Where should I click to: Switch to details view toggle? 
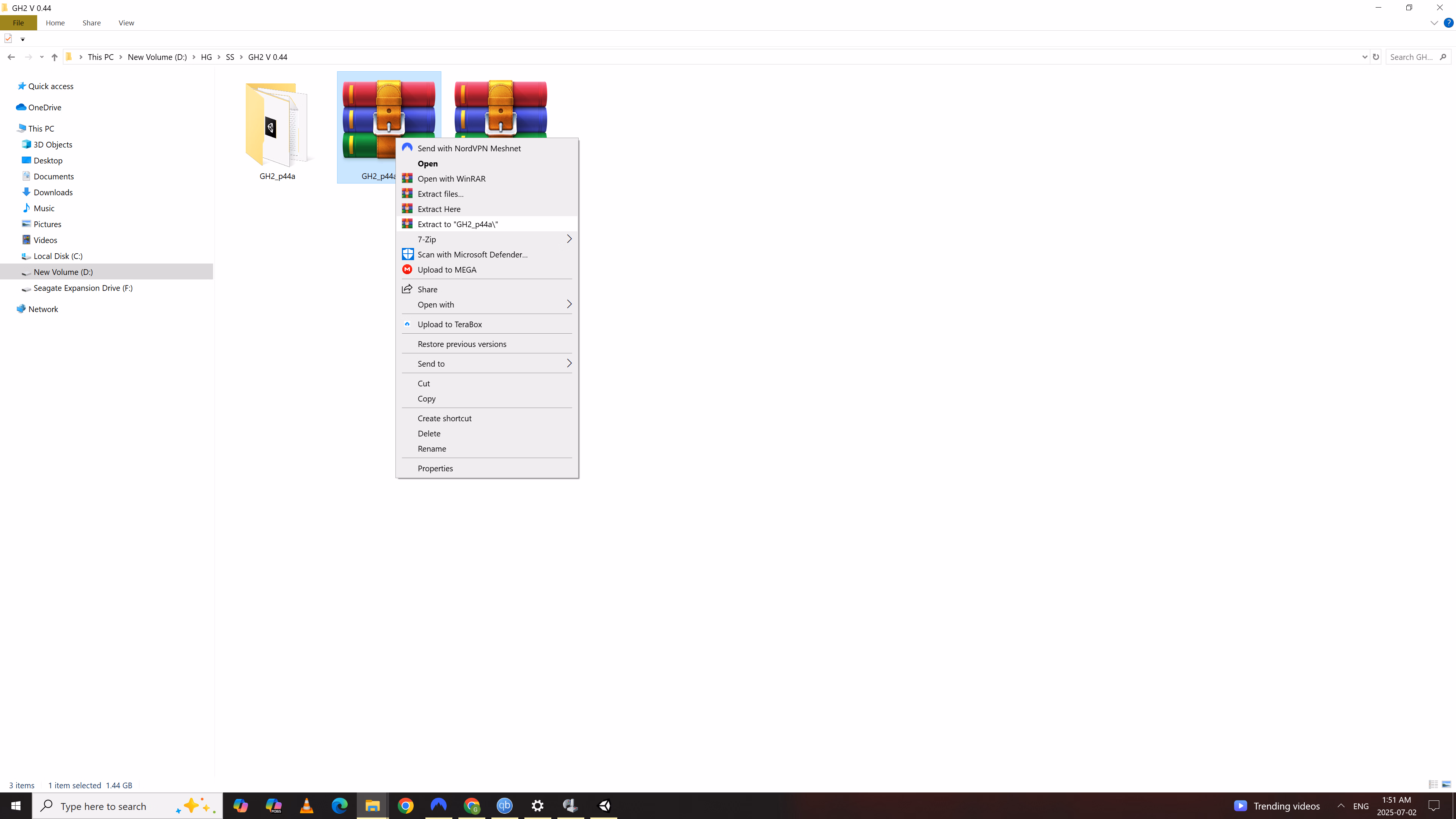pyautogui.click(x=1433, y=784)
